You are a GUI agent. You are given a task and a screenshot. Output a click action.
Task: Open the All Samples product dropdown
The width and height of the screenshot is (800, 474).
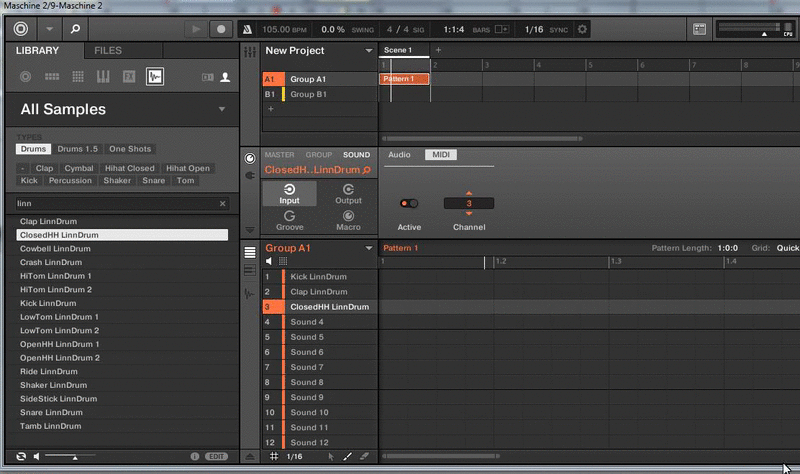[222, 109]
